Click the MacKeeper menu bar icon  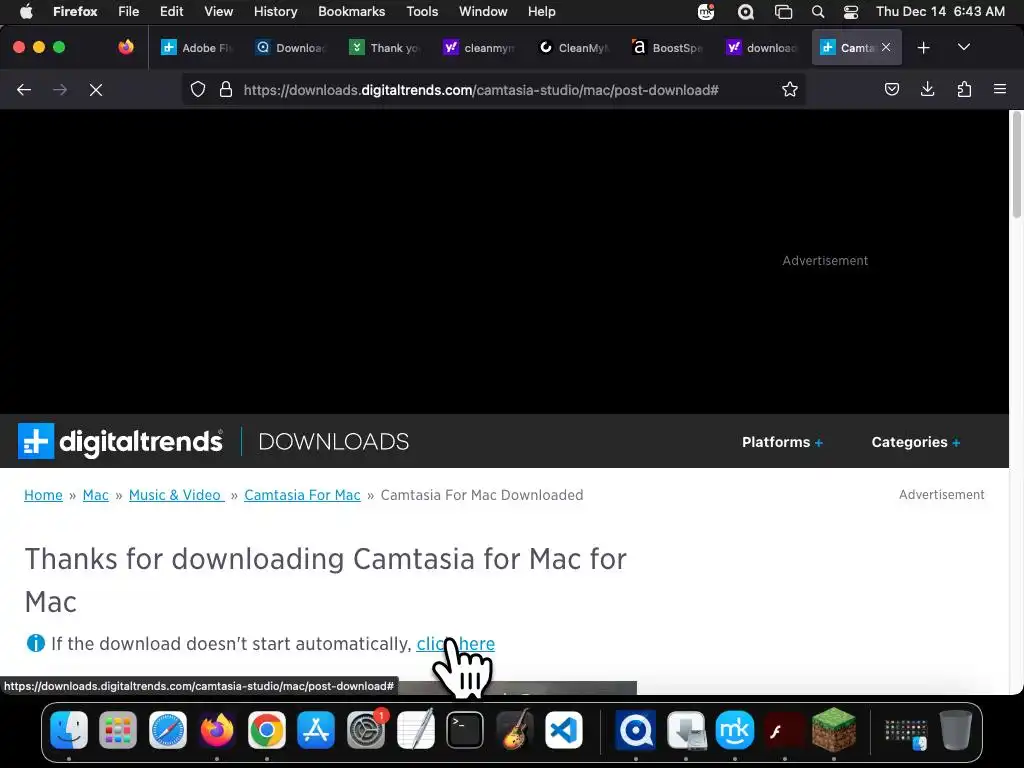tap(706, 11)
